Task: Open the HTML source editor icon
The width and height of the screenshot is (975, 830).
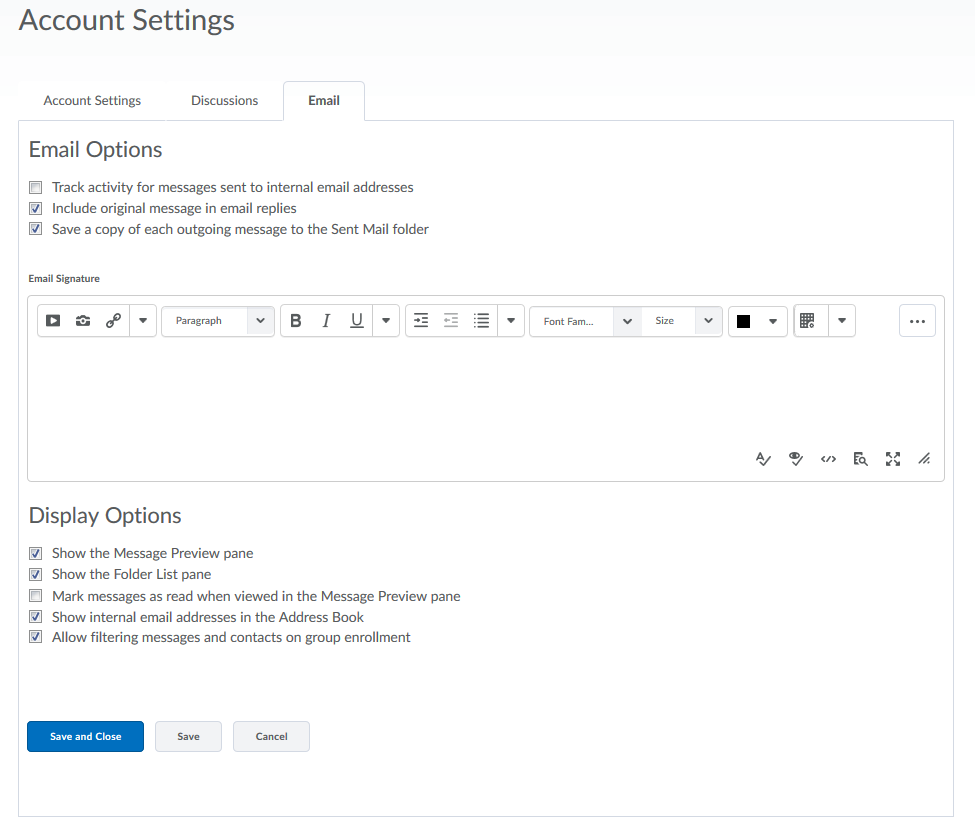Action: [828, 459]
